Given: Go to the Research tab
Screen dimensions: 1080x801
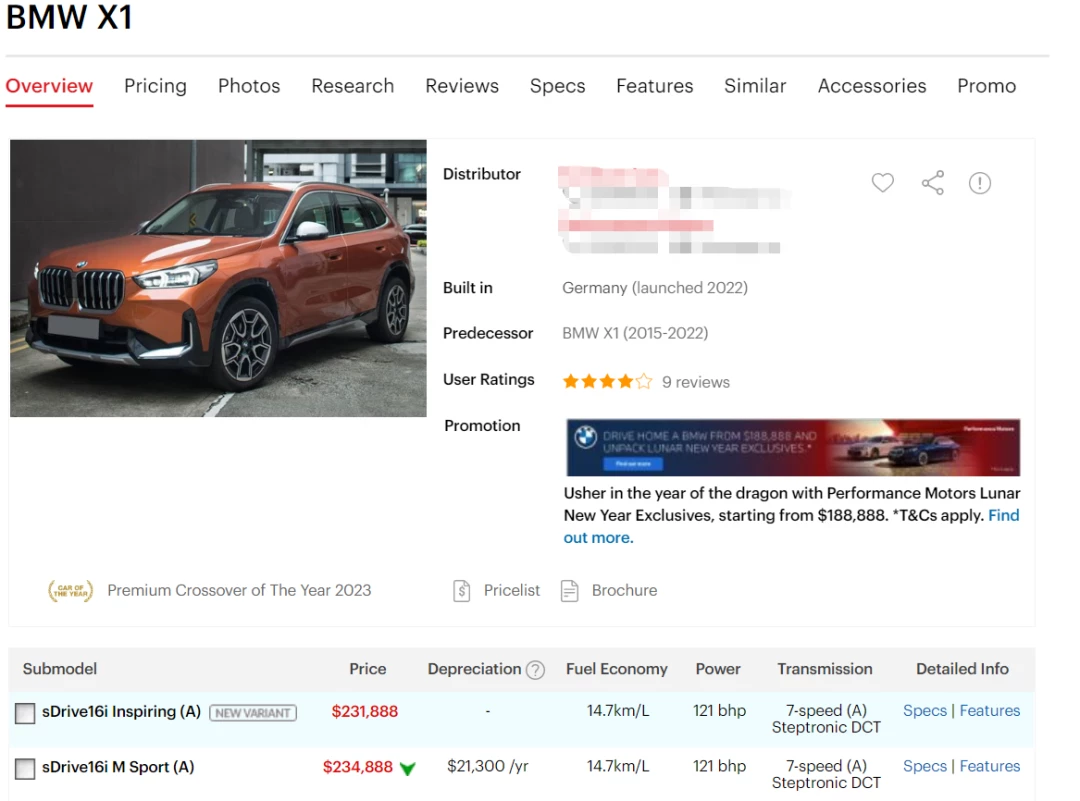Looking at the screenshot, I should coord(353,86).
